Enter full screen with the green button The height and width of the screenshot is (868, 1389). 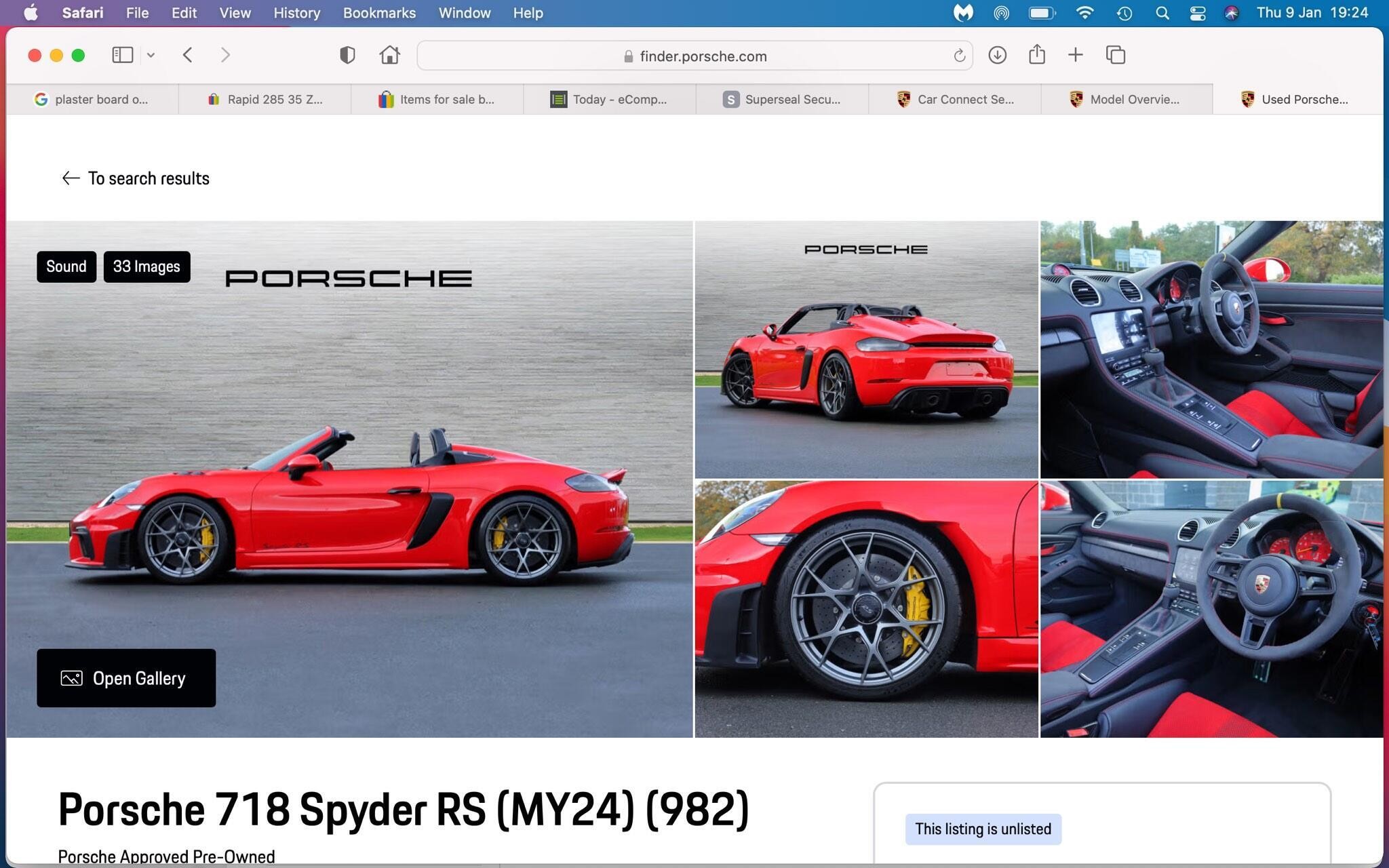(x=78, y=56)
